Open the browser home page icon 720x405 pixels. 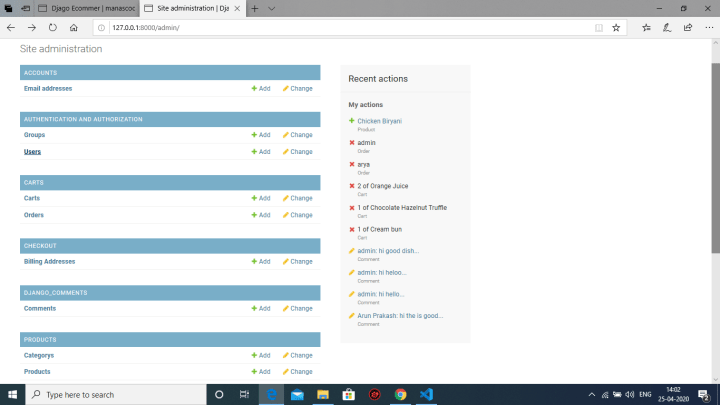[73, 28]
